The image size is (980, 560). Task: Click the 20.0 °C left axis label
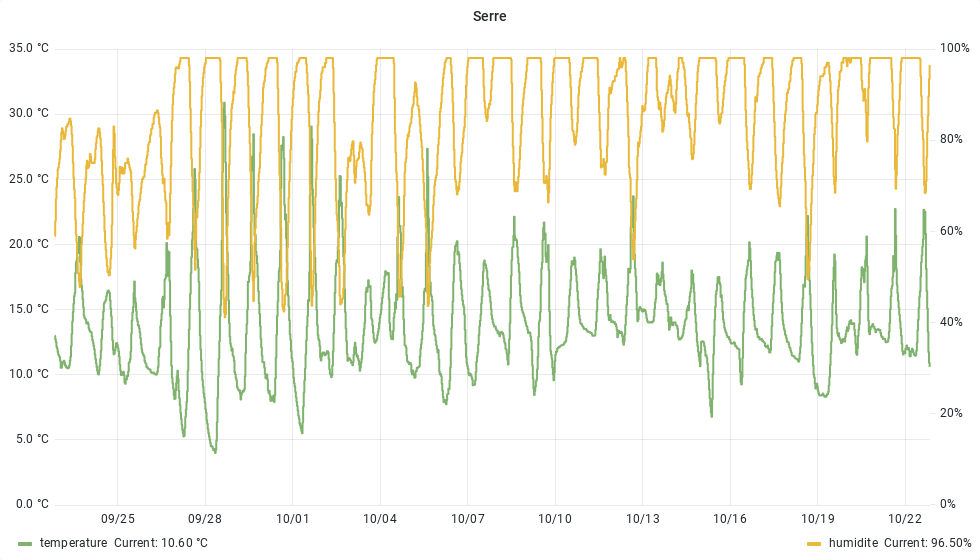point(28,244)
